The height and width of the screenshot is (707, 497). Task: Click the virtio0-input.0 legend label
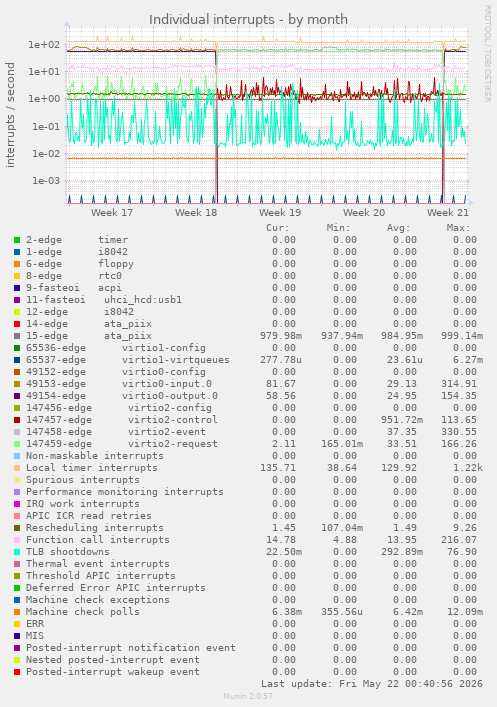coord(166,384)
